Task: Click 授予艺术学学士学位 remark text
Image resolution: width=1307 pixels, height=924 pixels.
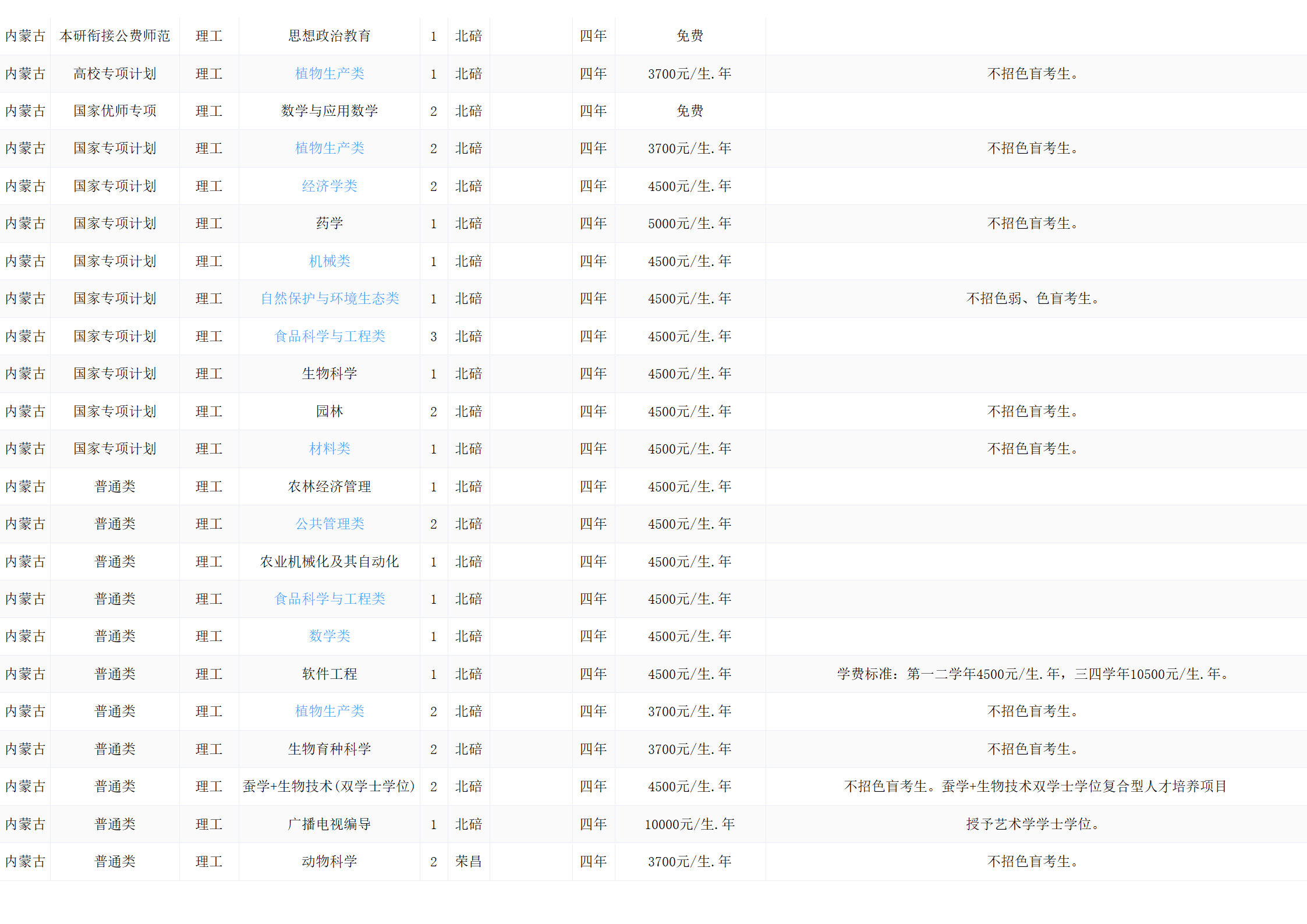Action: pos(1032,824)
